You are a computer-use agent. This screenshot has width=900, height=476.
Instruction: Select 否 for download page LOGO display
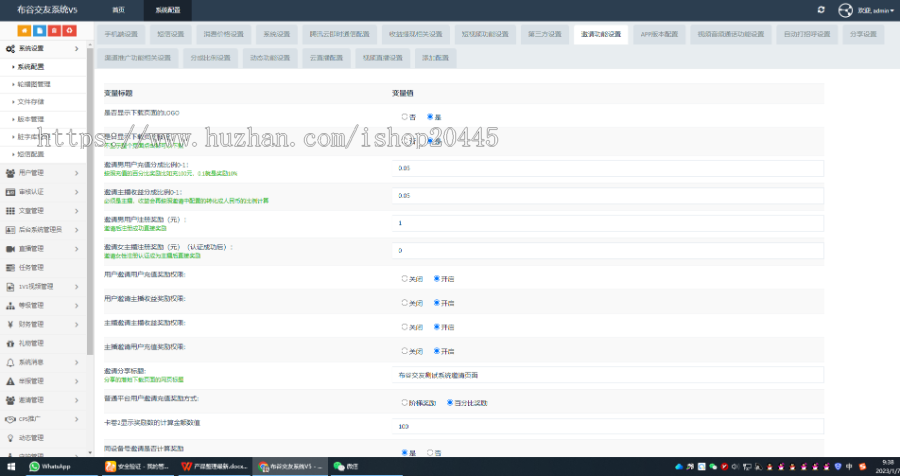[405, 117]
